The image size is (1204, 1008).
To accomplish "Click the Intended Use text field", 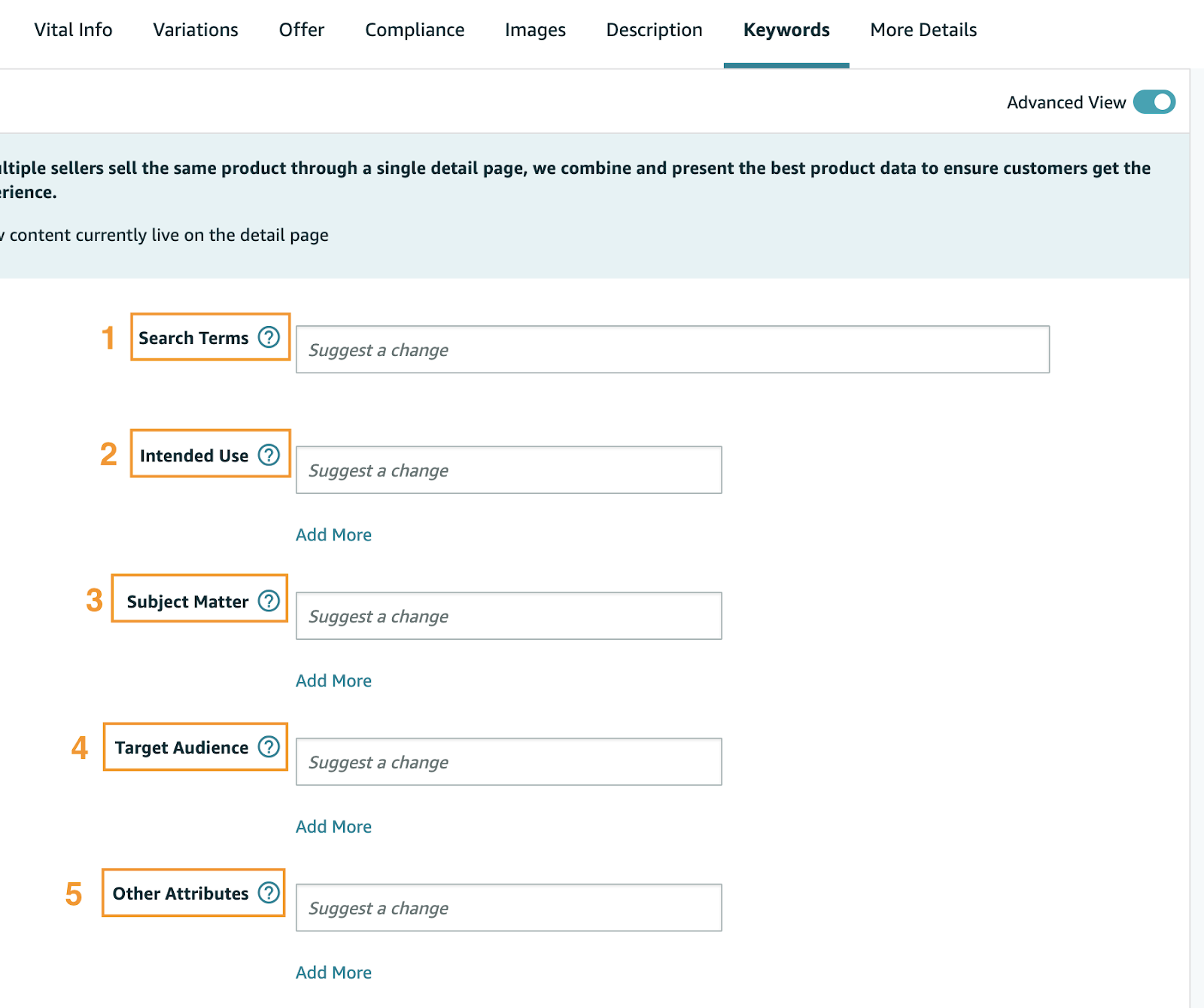I will click(x=509, y=470).
